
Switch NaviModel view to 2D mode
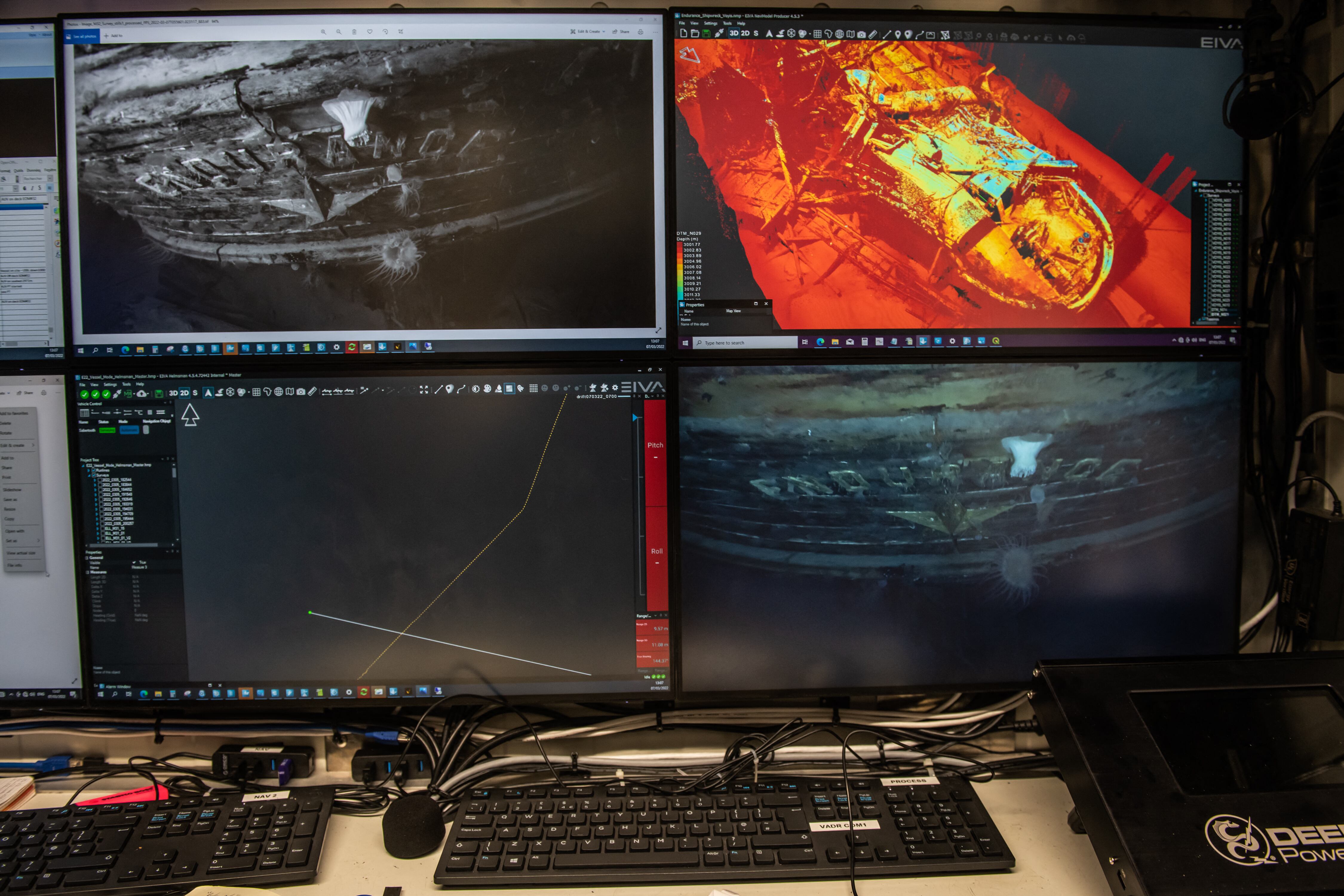745,33
